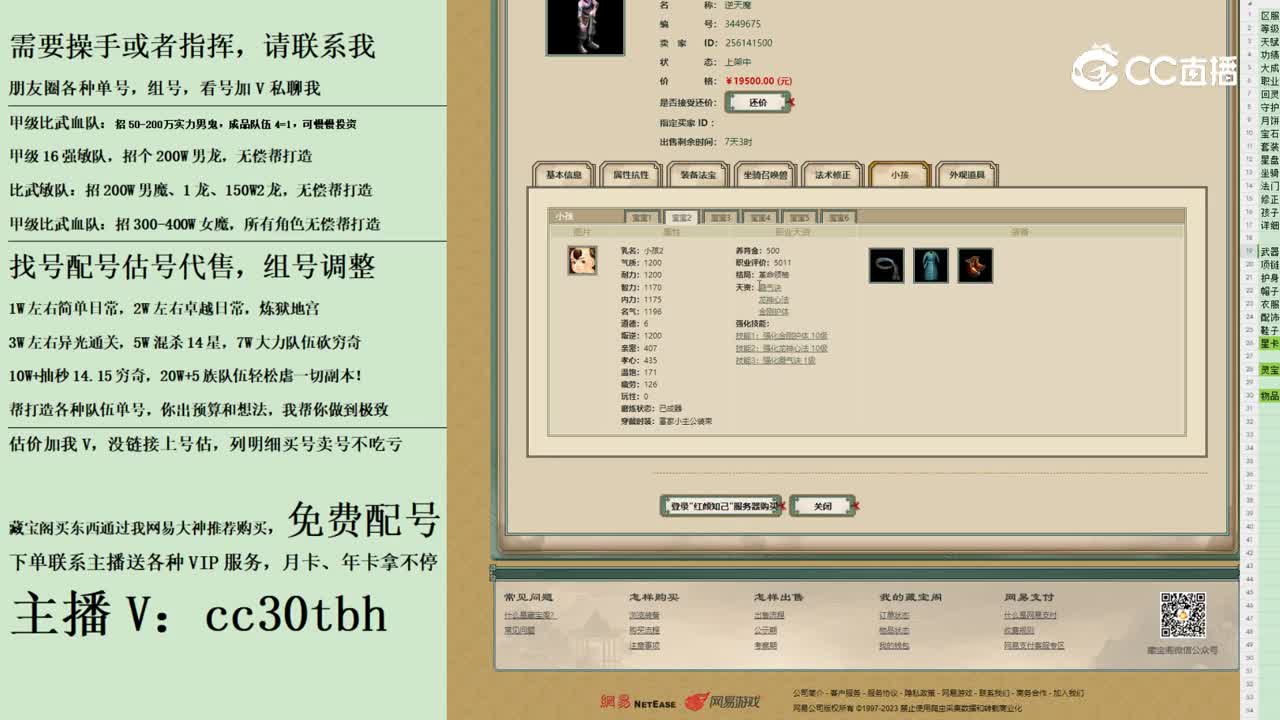The image size is (1280, 720).
Task: Click 联系我们 in bottom bar
Action: point(993,692)
